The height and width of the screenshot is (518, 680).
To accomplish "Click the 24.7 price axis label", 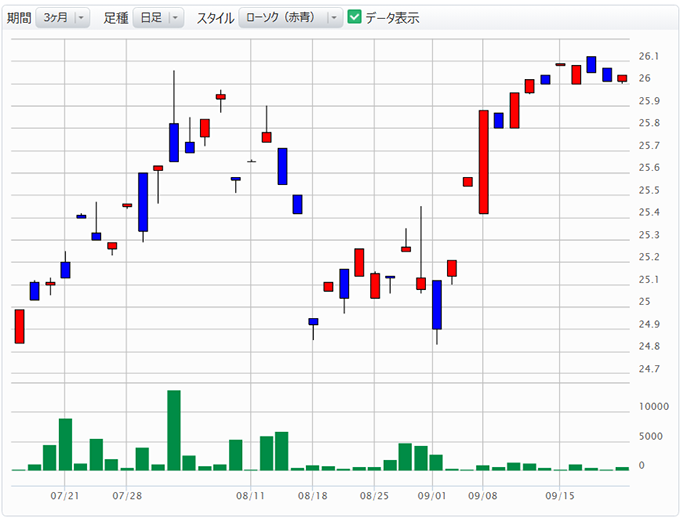I will 647,369.
